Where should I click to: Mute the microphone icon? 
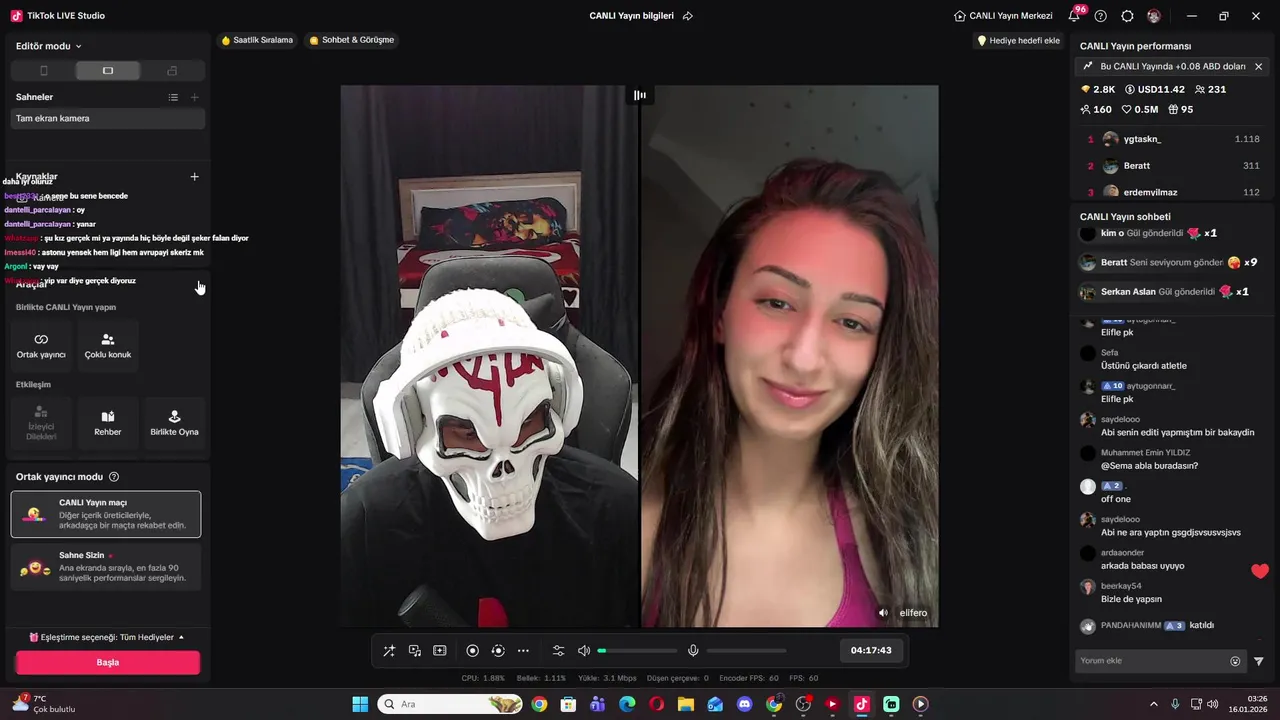(693, 651)
